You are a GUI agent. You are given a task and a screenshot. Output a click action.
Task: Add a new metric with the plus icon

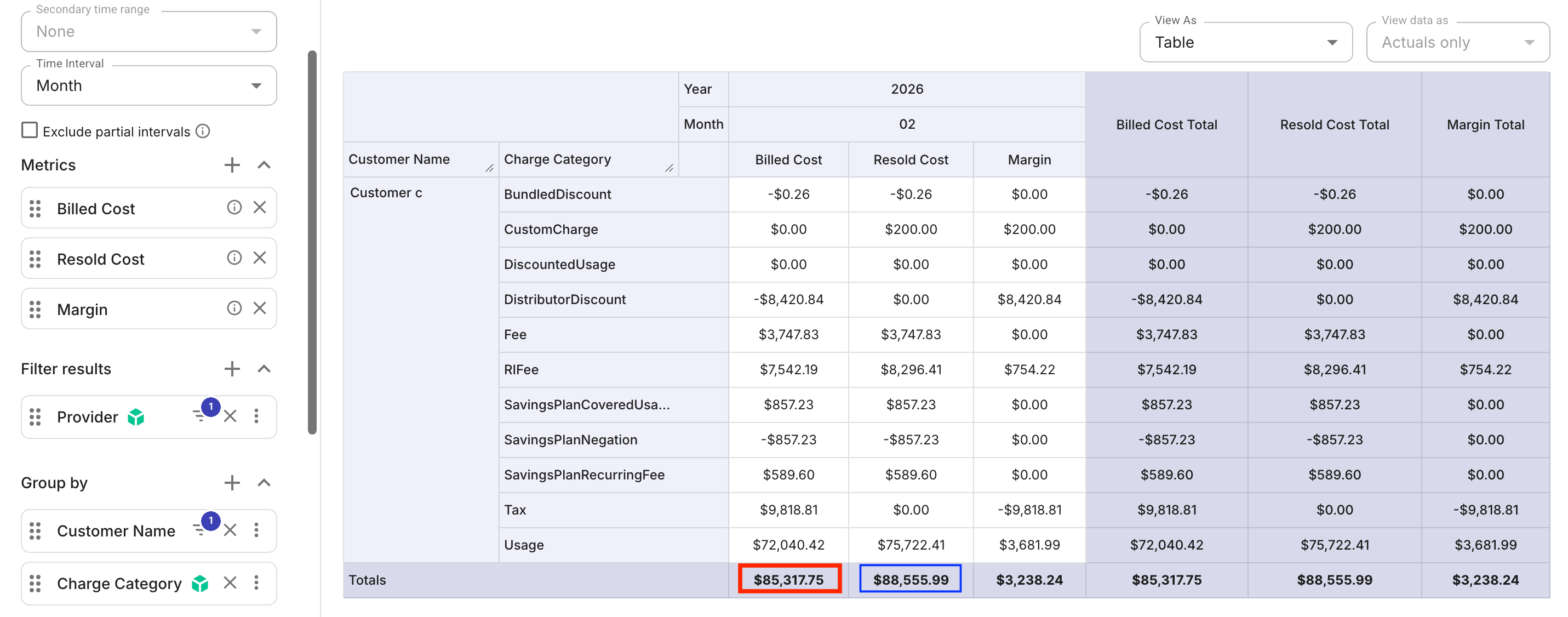pos(232,164)
